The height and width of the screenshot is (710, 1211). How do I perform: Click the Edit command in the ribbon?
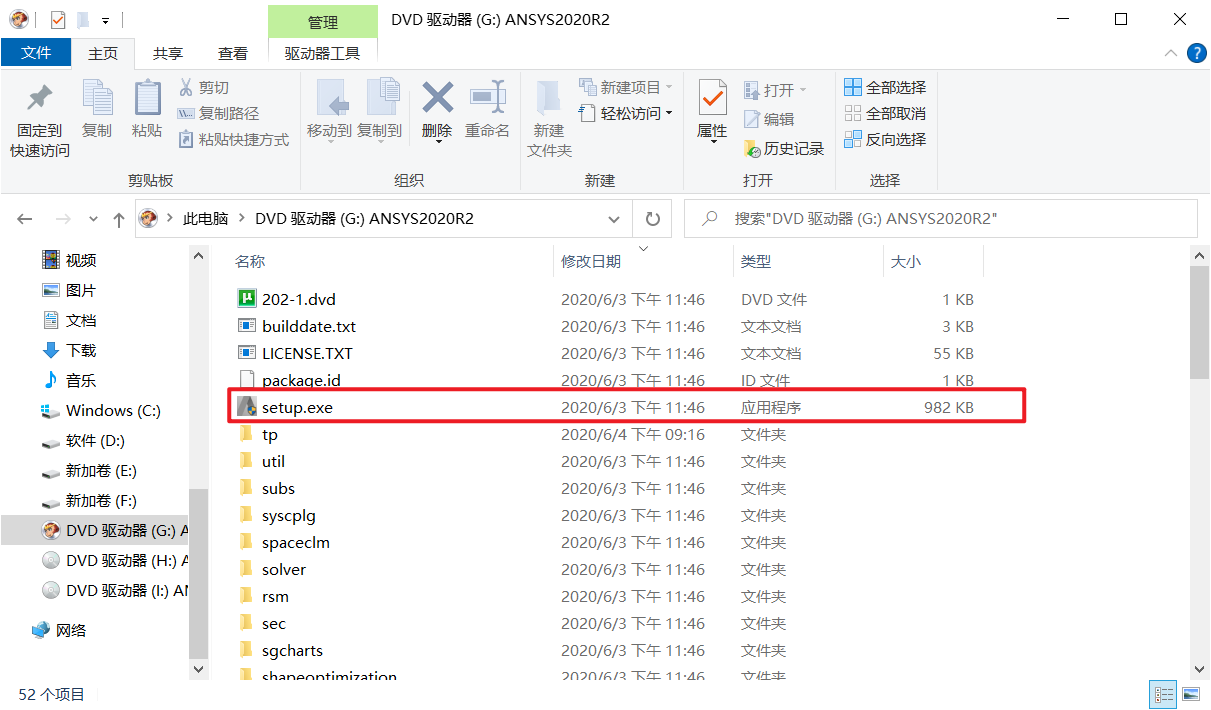tap(769, 119)
